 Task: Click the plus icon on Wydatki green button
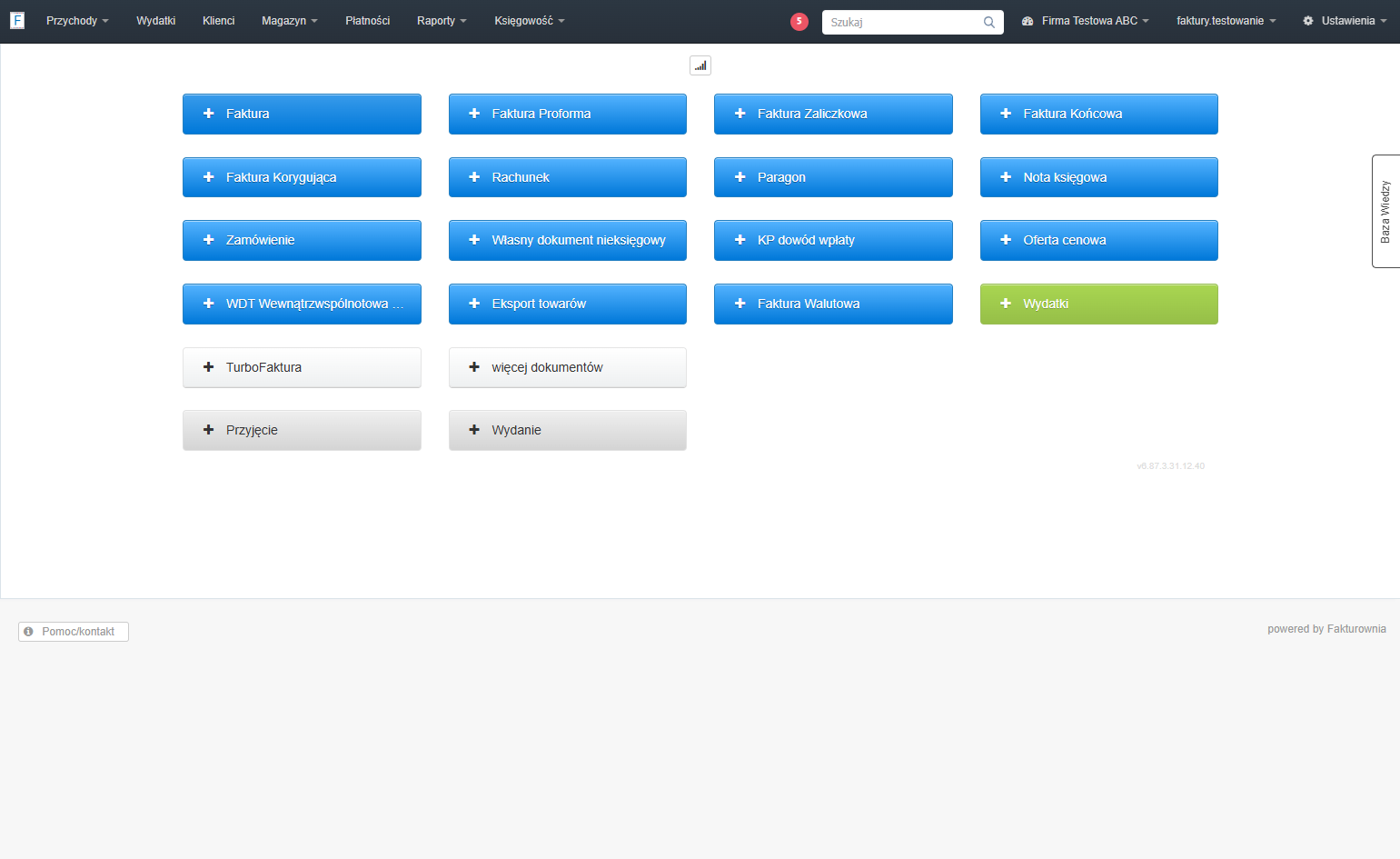click(x=1006, y=304)
